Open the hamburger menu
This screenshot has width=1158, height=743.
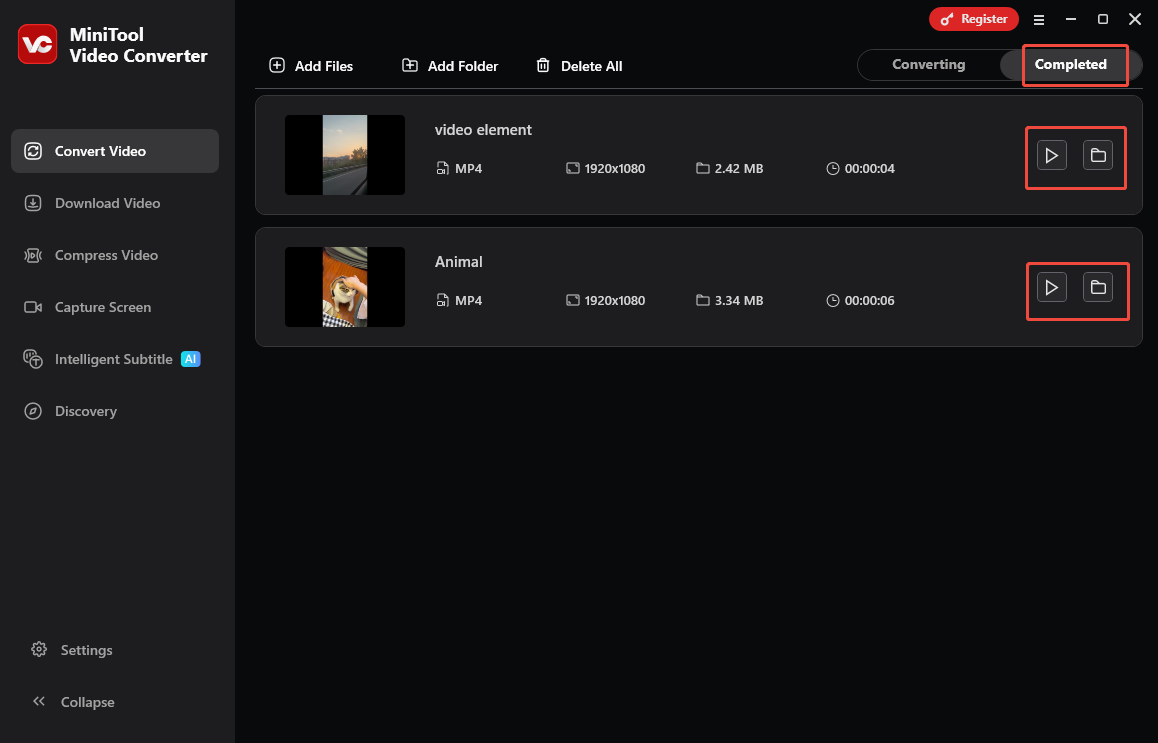point(1039,19)
